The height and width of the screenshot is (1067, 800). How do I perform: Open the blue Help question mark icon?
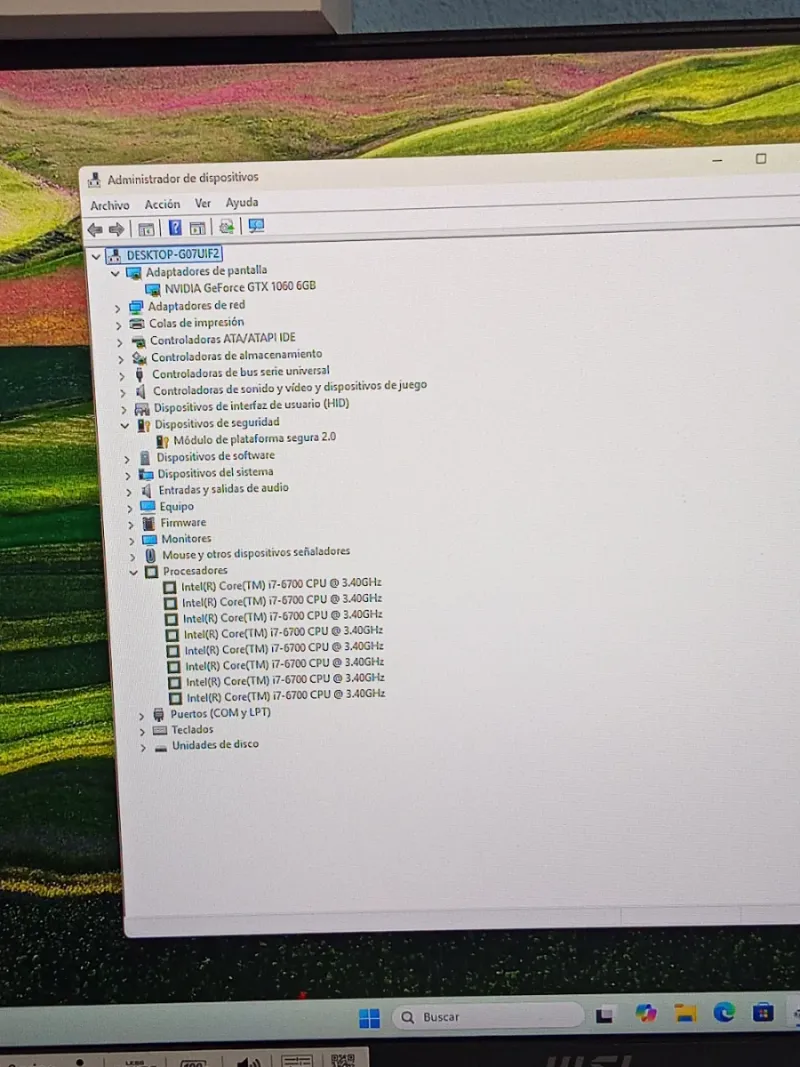pyautogui.click(x=175, y=228)
